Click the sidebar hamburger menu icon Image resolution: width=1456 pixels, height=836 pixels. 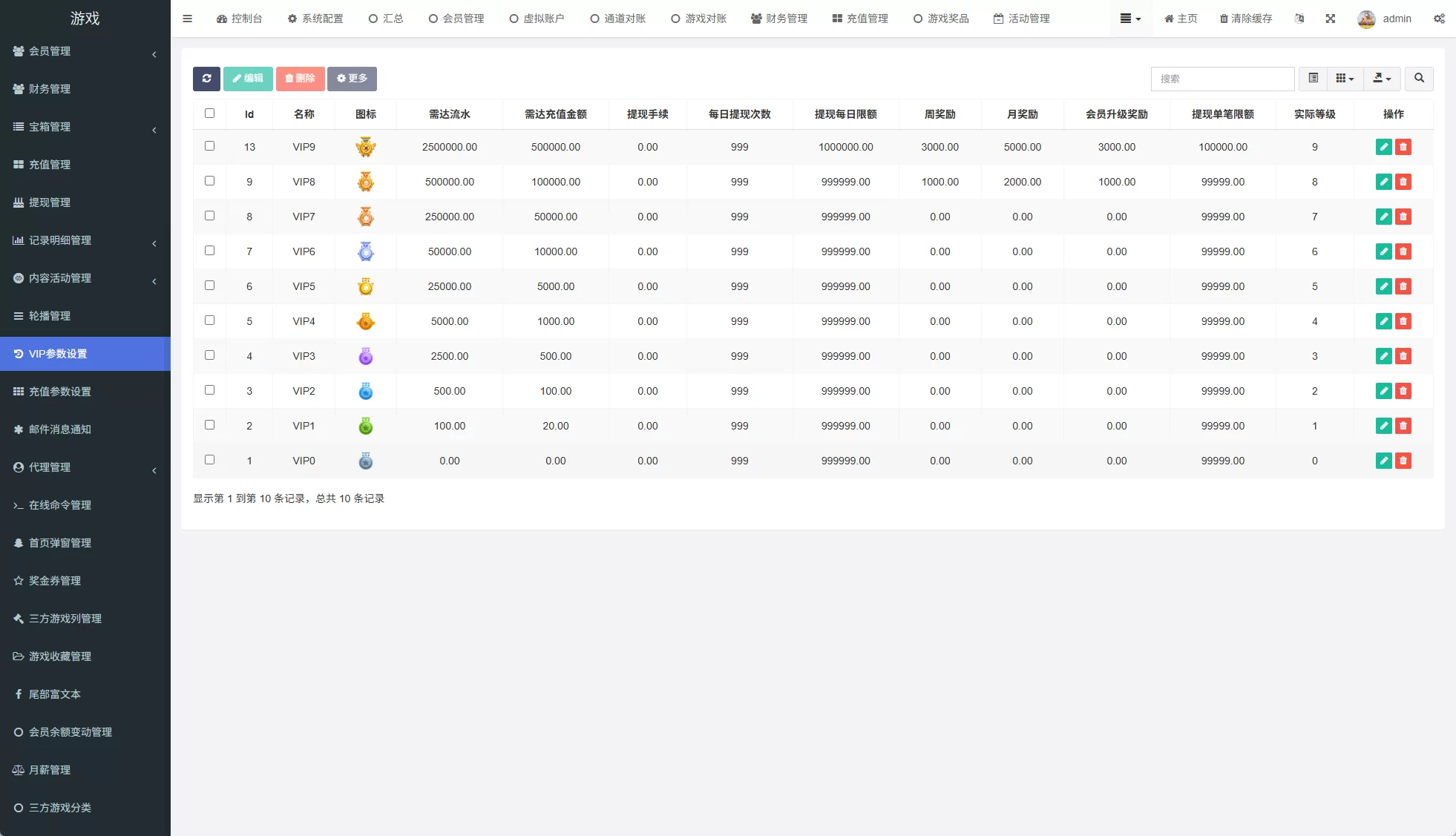click(x=187, y=19)
